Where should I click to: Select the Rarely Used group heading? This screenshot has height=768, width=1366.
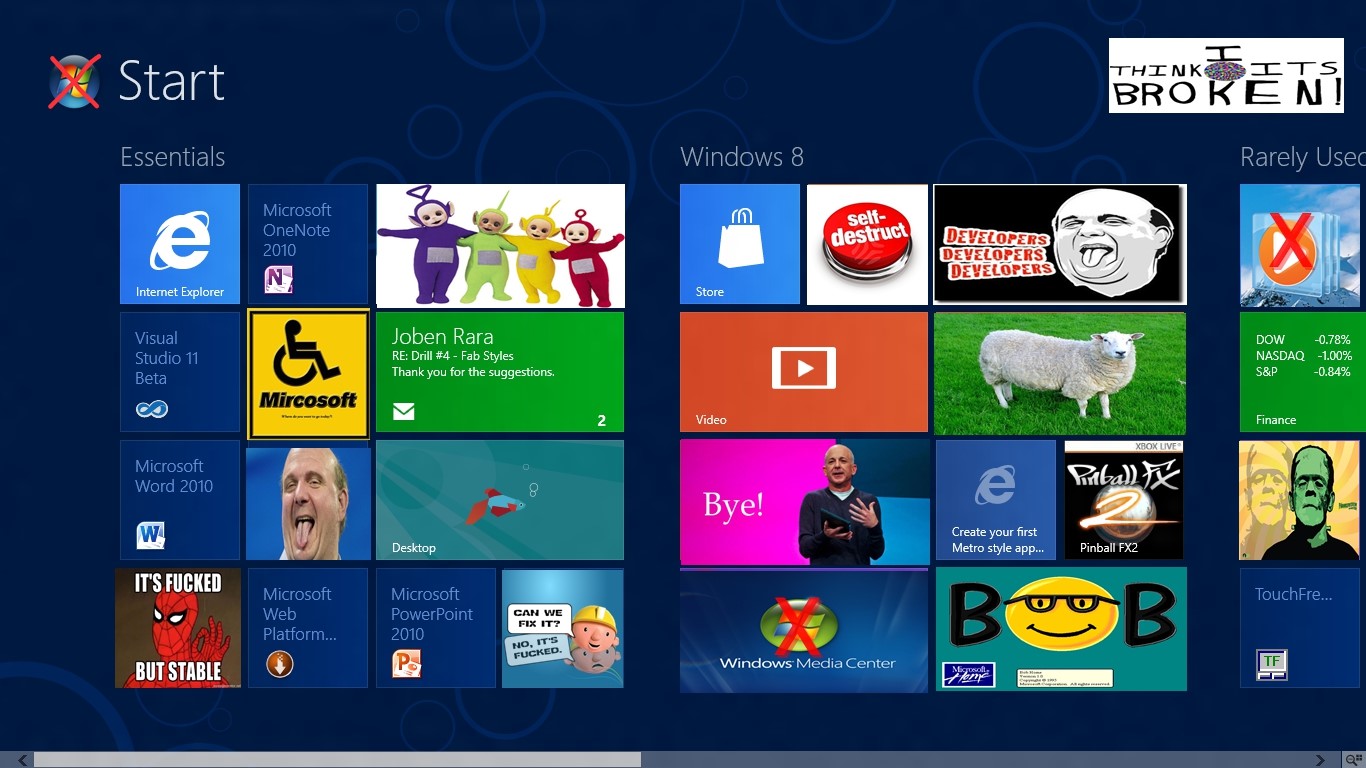[1303, 157]
